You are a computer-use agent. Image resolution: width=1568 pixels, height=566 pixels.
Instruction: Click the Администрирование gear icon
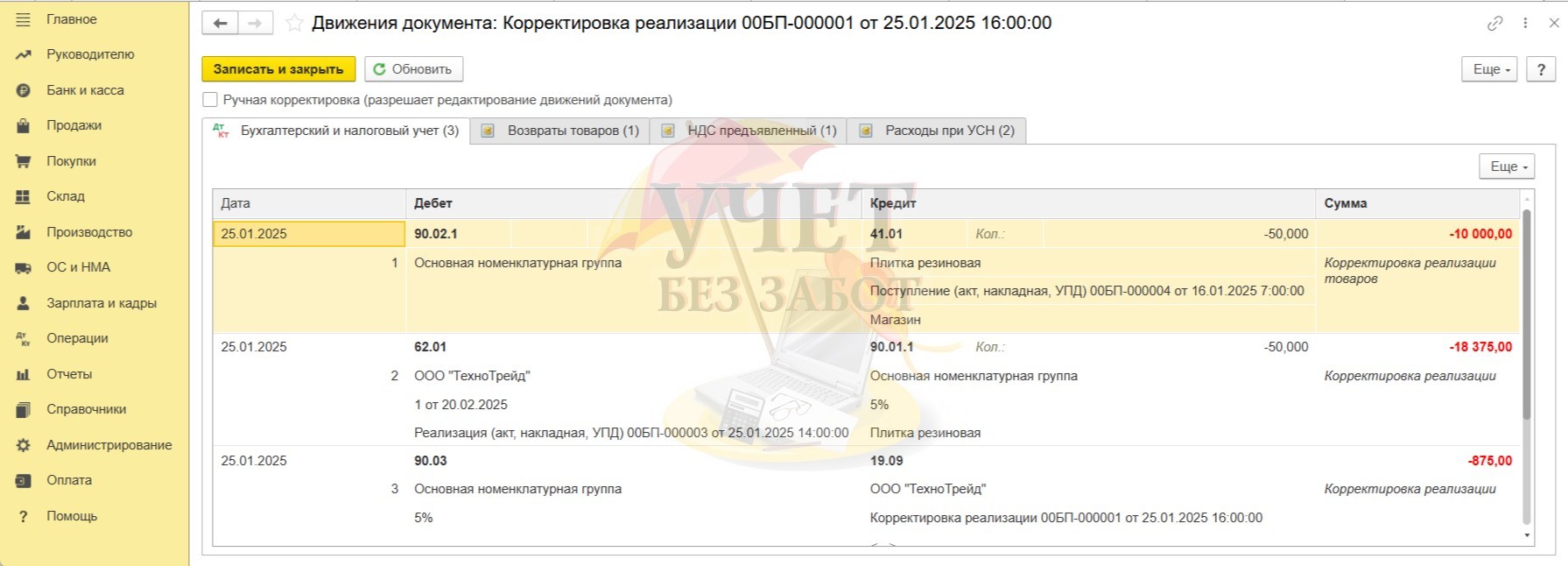point(24,445)
